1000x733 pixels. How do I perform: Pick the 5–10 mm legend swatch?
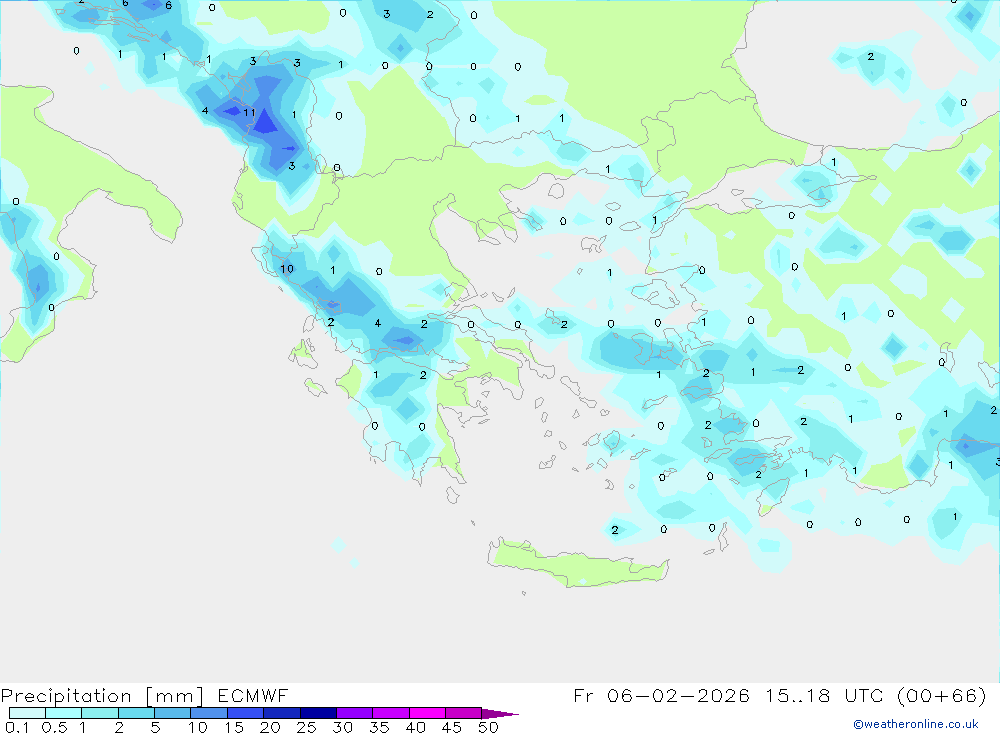pos(172,713)
